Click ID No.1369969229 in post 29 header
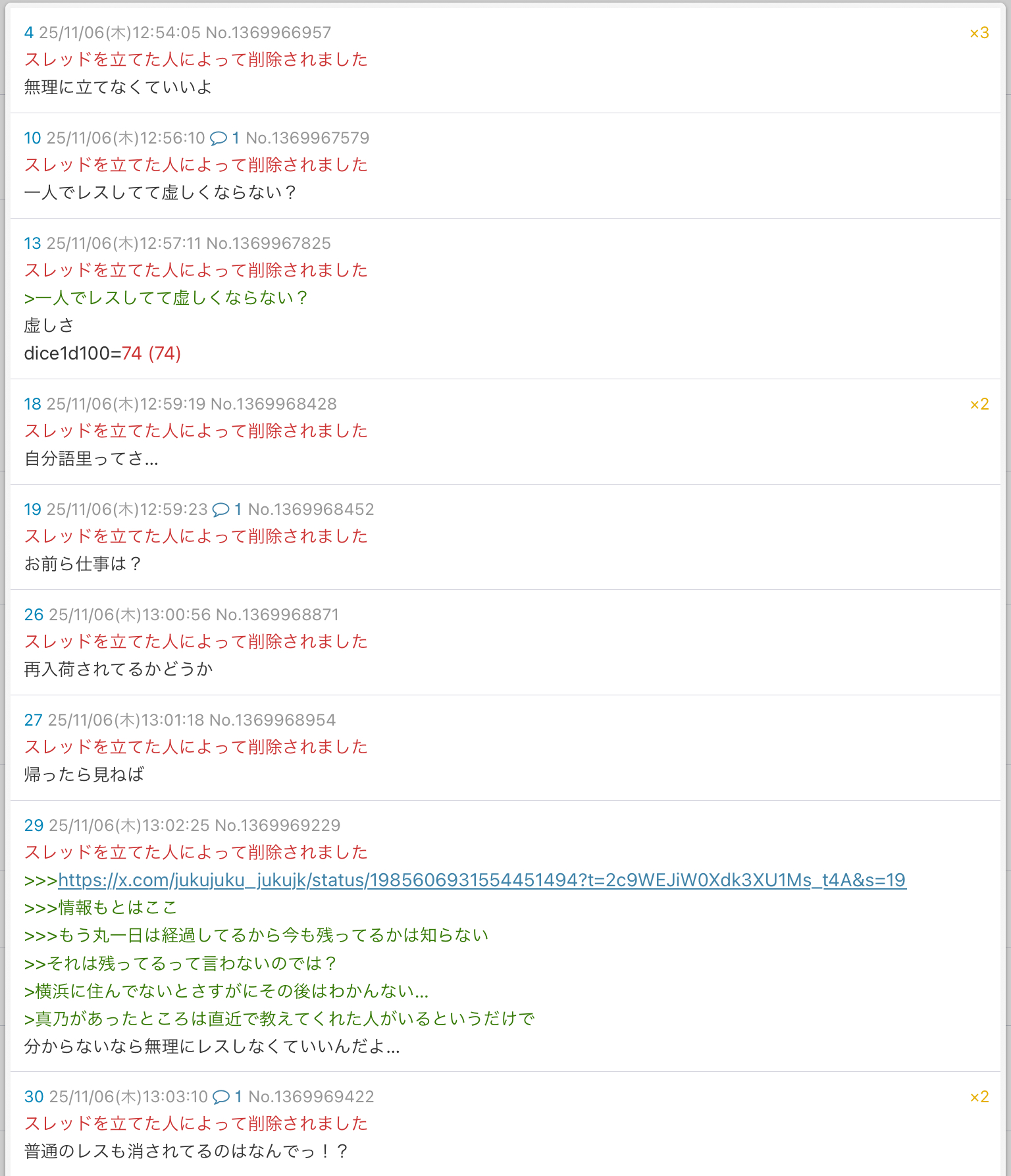This screenshot has height=1176, width=1011. (x=277, y=826)
